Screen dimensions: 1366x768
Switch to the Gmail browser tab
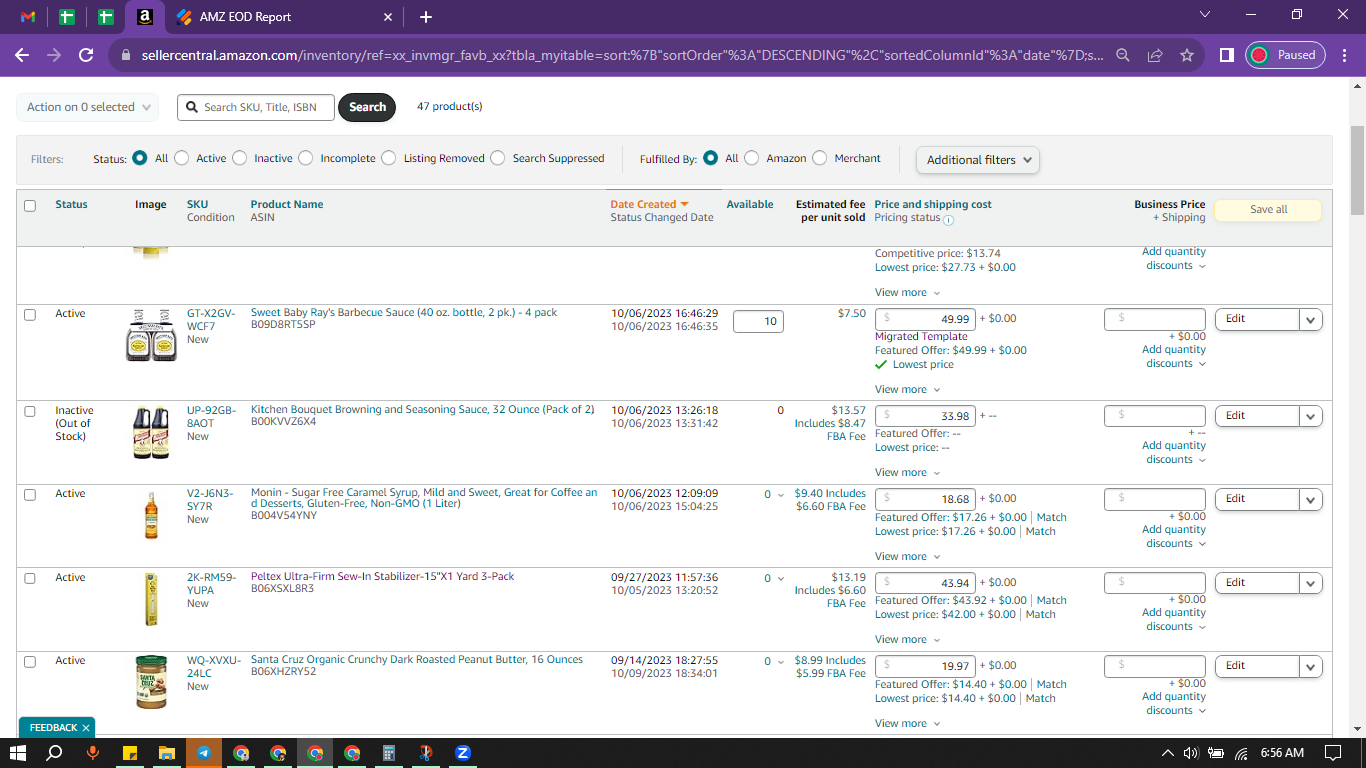[28, 17]
